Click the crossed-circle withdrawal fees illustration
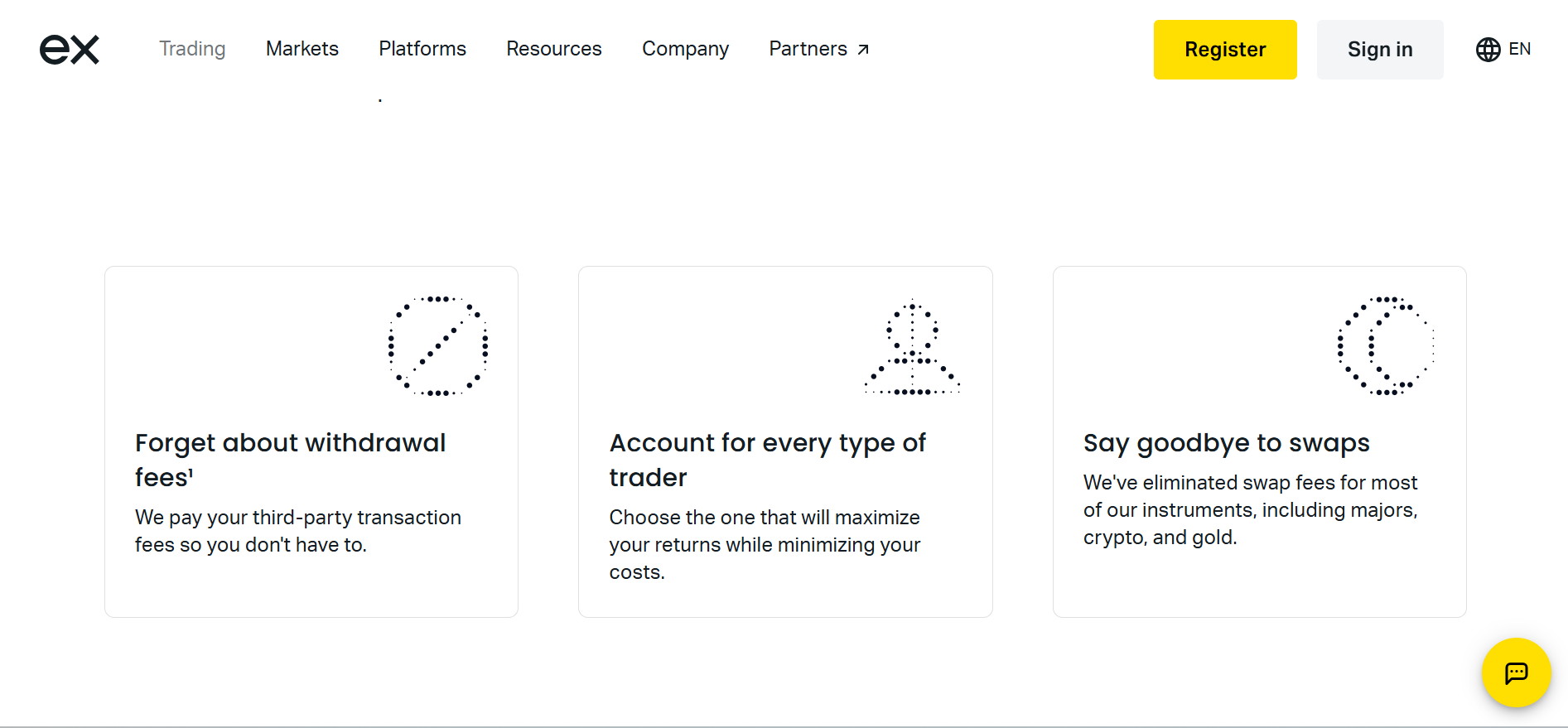Viewport: 1568px width, 728px height. tap(437, 346)
